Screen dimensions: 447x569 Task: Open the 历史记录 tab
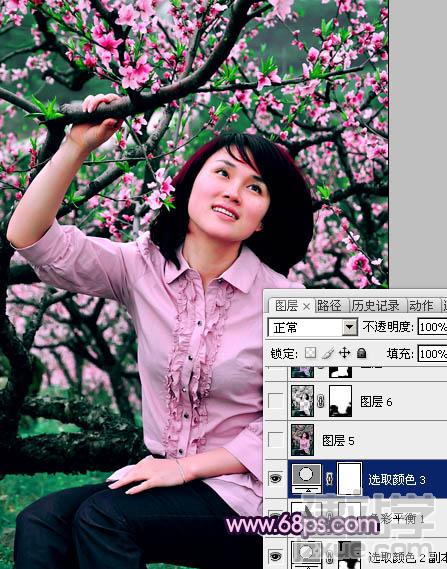click(375, 306)
